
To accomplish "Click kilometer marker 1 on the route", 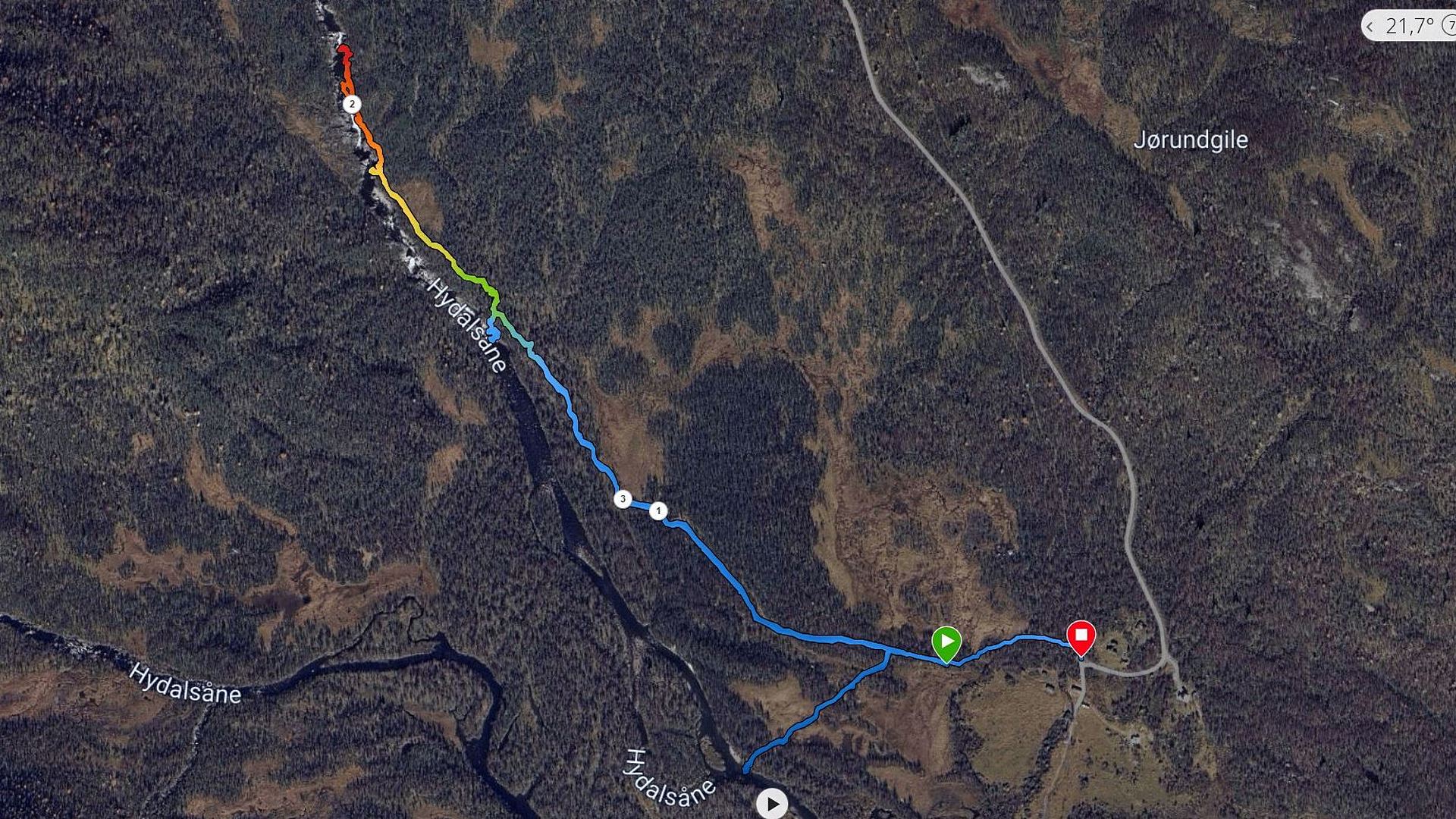I will click(x=658, y=511).
